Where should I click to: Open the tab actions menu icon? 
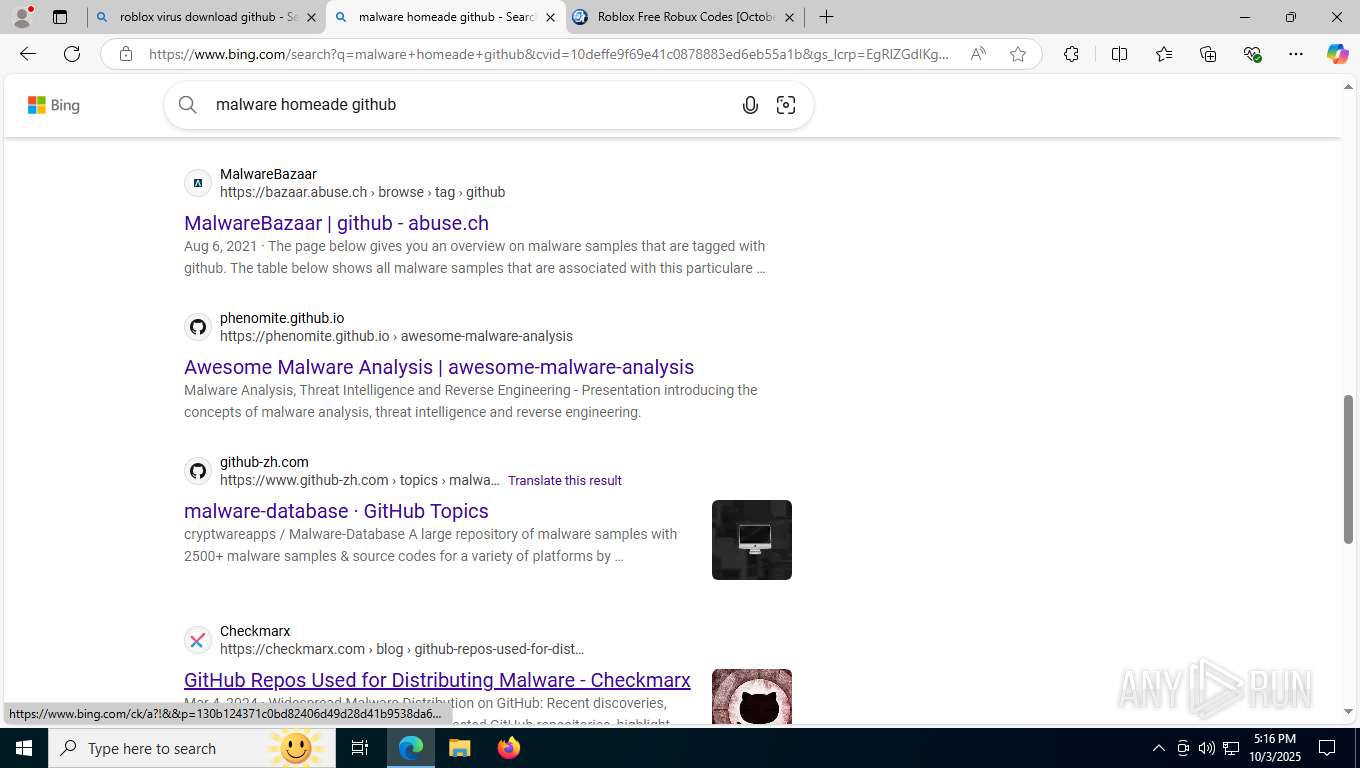pos(60,17)
